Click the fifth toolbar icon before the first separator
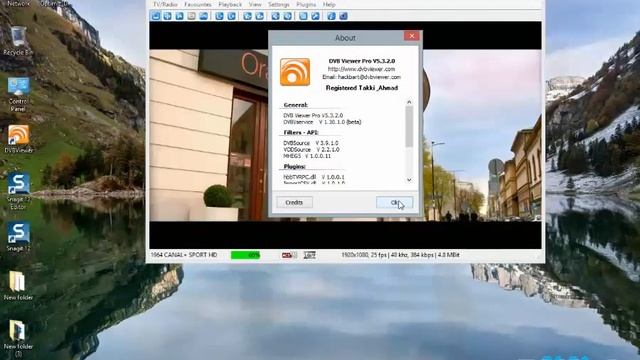Screen dimensions: 640x360 pyautogui.click(x=203, y=16)
